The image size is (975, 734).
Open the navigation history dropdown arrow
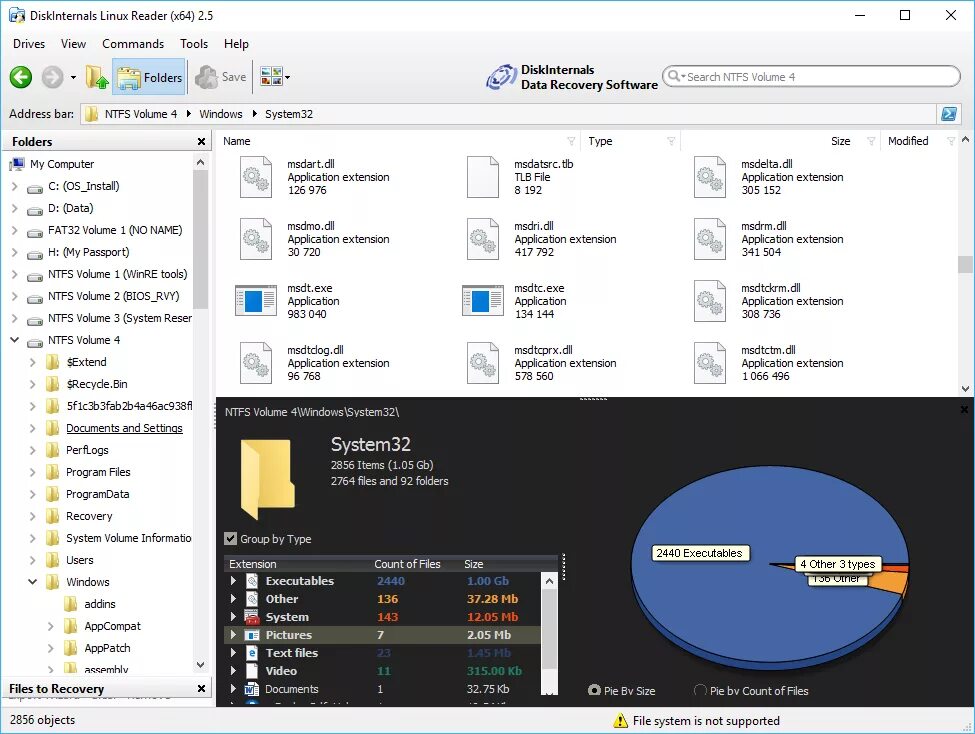[x=73, y=78]
